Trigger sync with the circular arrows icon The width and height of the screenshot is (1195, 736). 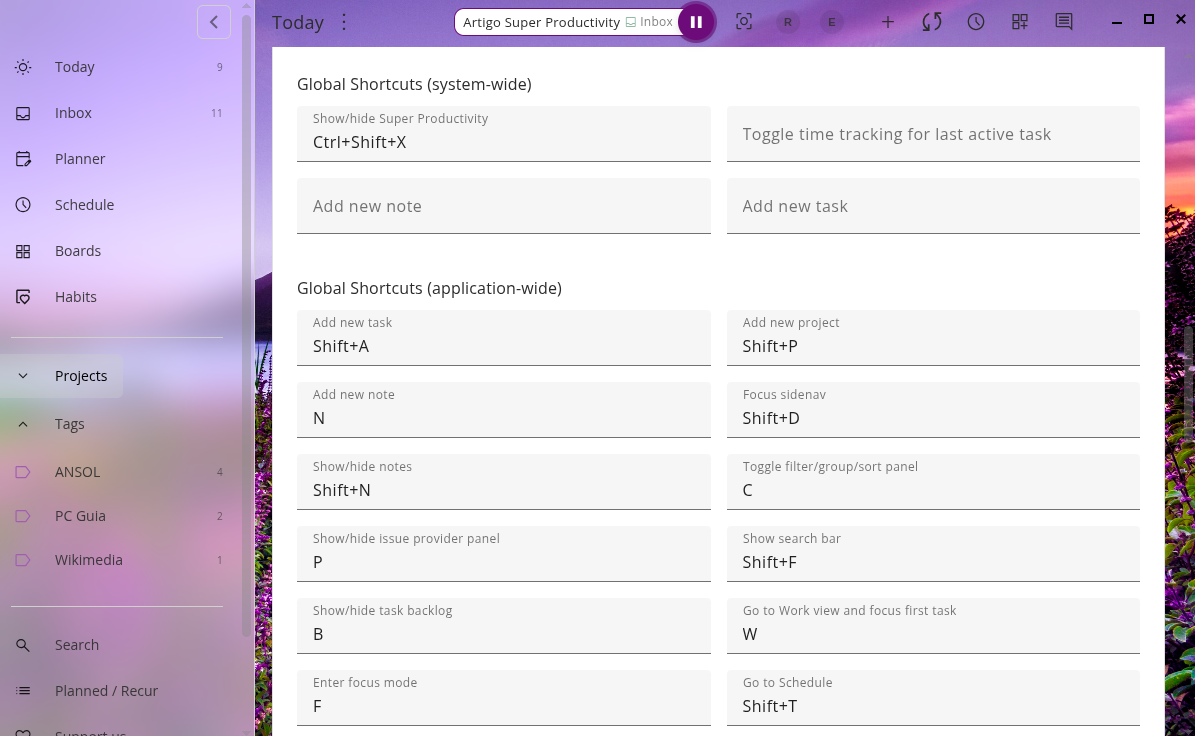tap(932, 22)
